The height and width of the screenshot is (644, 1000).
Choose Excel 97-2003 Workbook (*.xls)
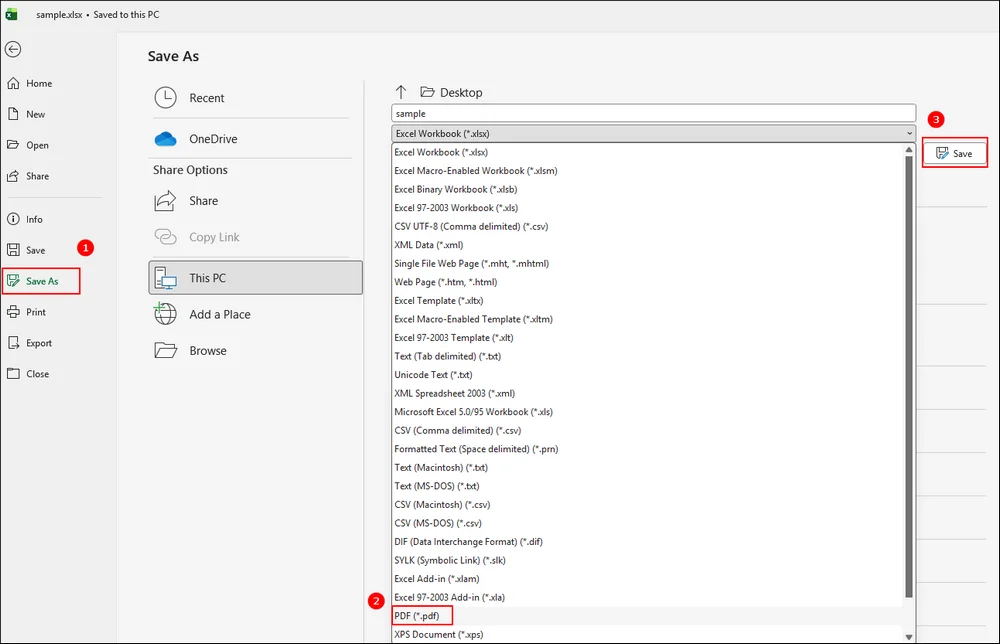coord(649,208)
